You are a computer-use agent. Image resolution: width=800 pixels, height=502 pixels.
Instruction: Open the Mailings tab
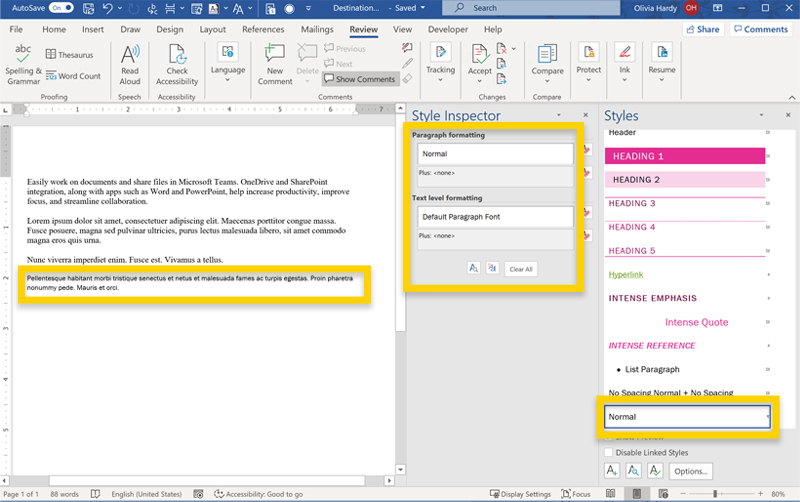317,30
